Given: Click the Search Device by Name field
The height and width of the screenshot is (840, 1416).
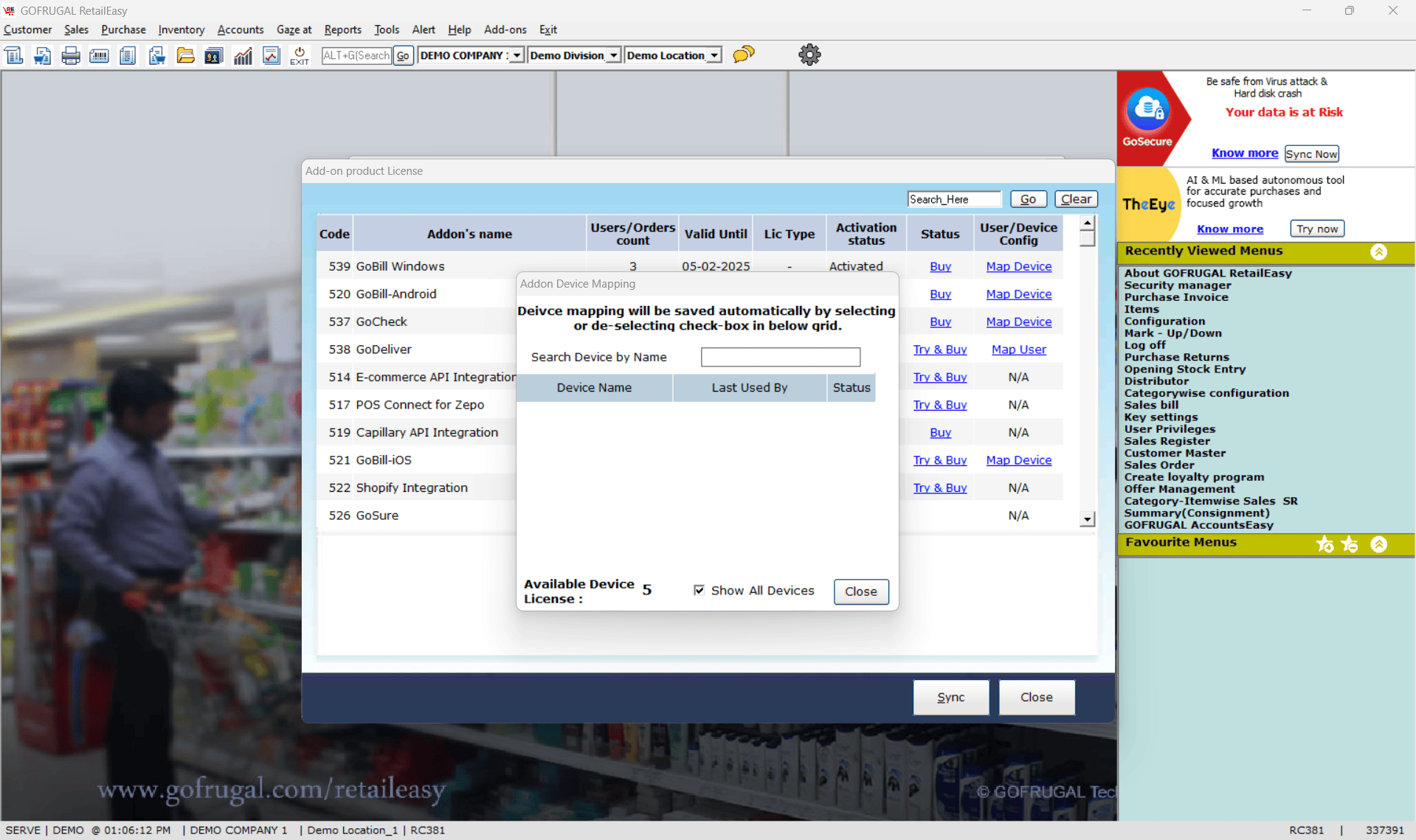Looking at the screenshot, I should (x=781, y=357).
